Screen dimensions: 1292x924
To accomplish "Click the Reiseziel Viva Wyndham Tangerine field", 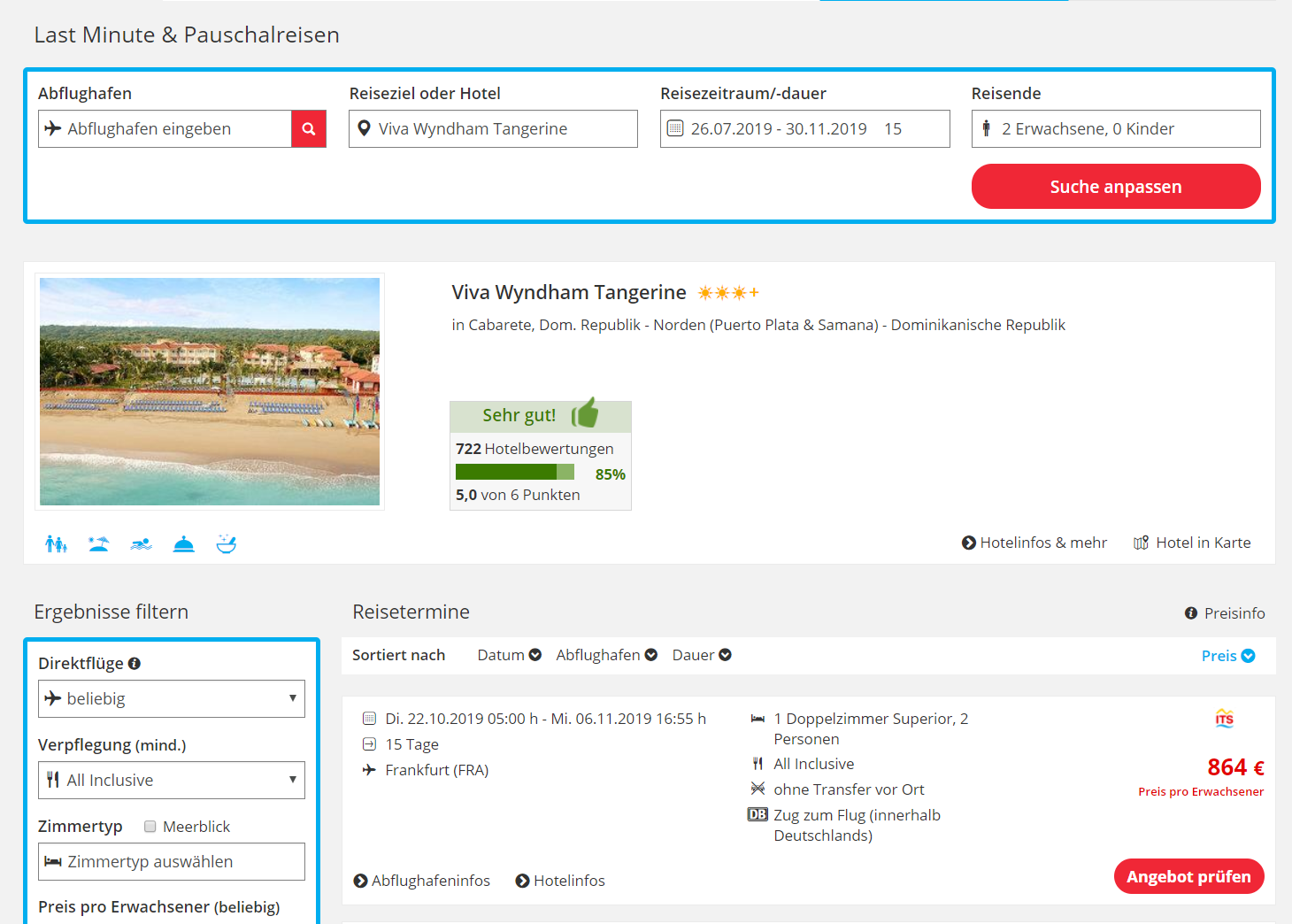I will coord(493,128).
